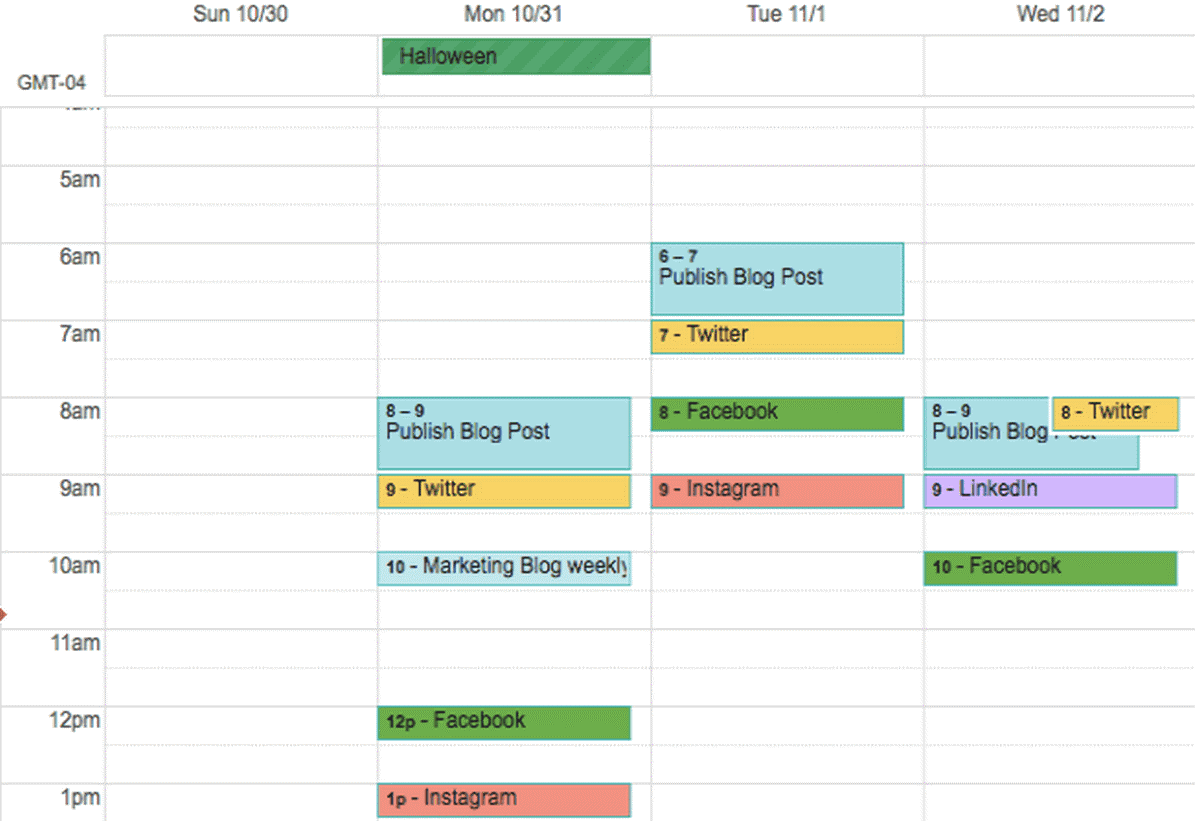This screenshot has height=821, width=1200.
Task: Select the LinkedIn event on Wednesday
Action: [x=1050, y=491]
